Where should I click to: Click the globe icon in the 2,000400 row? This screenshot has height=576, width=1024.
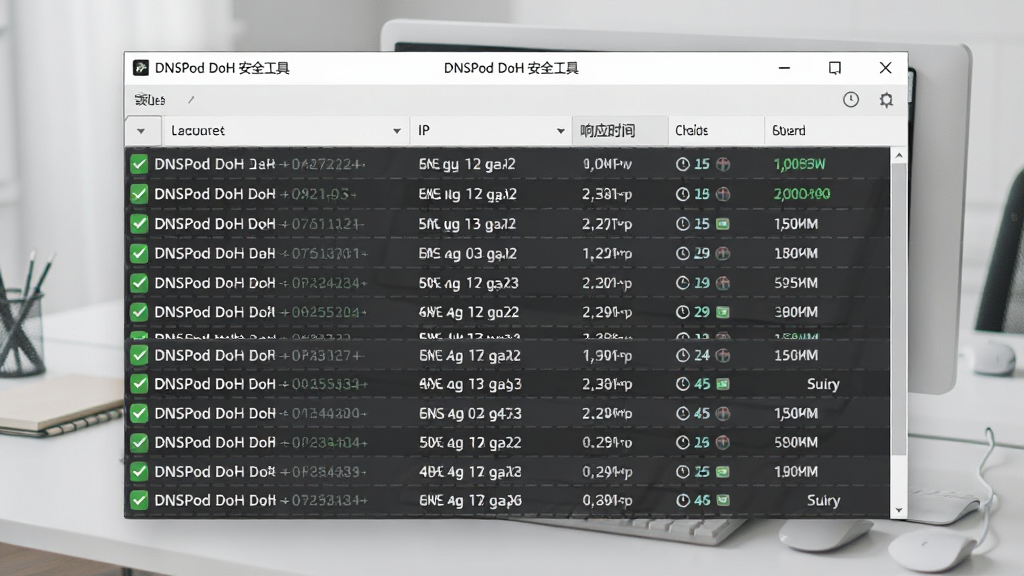coord(723,194)
